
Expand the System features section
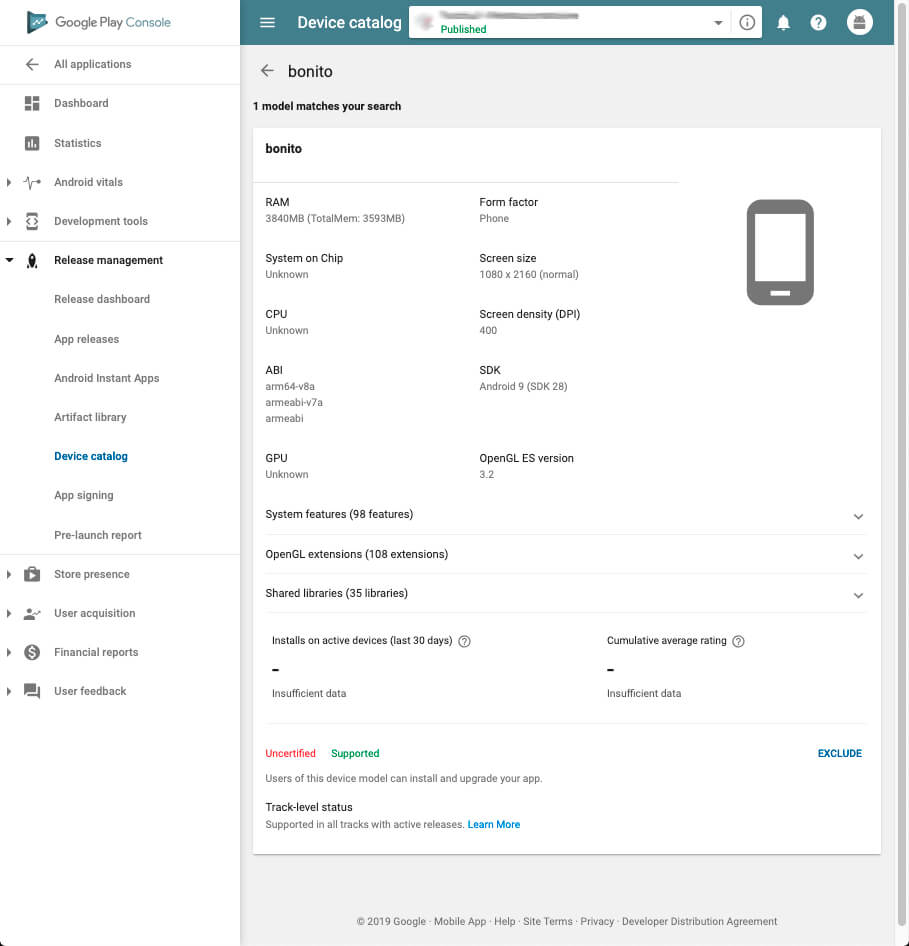pos(858,517)
